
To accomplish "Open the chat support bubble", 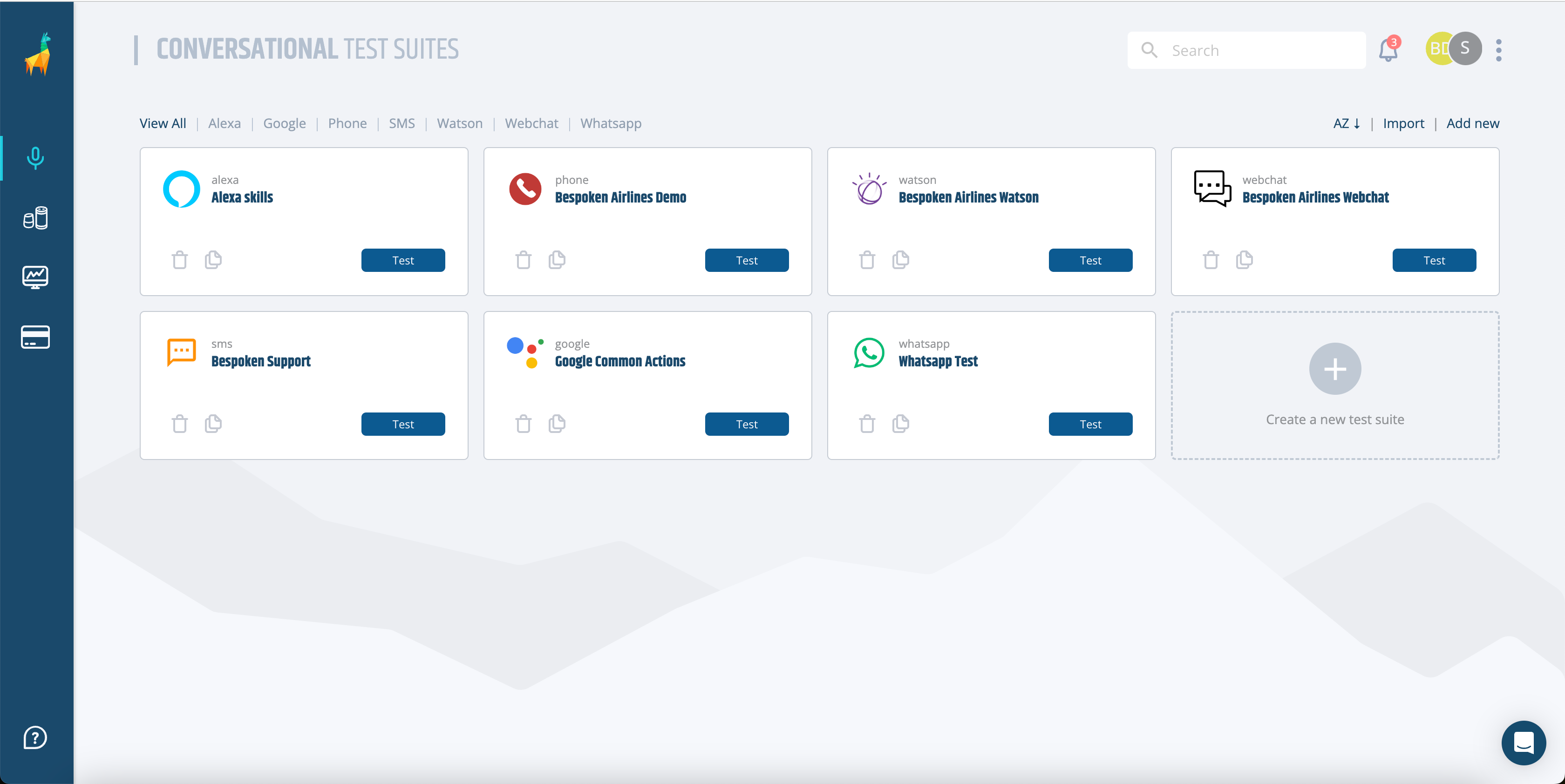I will tap(1524, 742).
